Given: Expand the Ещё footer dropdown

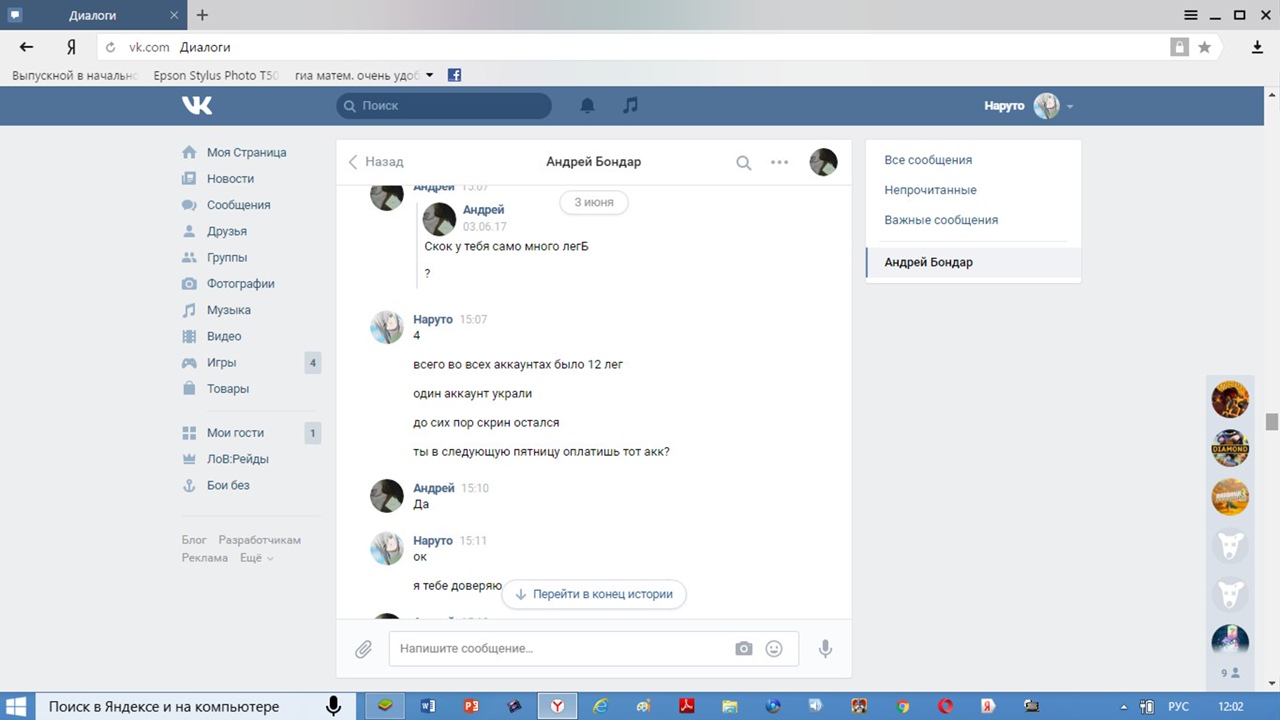Looking at the screenshot, I should (x=256, y=558).
